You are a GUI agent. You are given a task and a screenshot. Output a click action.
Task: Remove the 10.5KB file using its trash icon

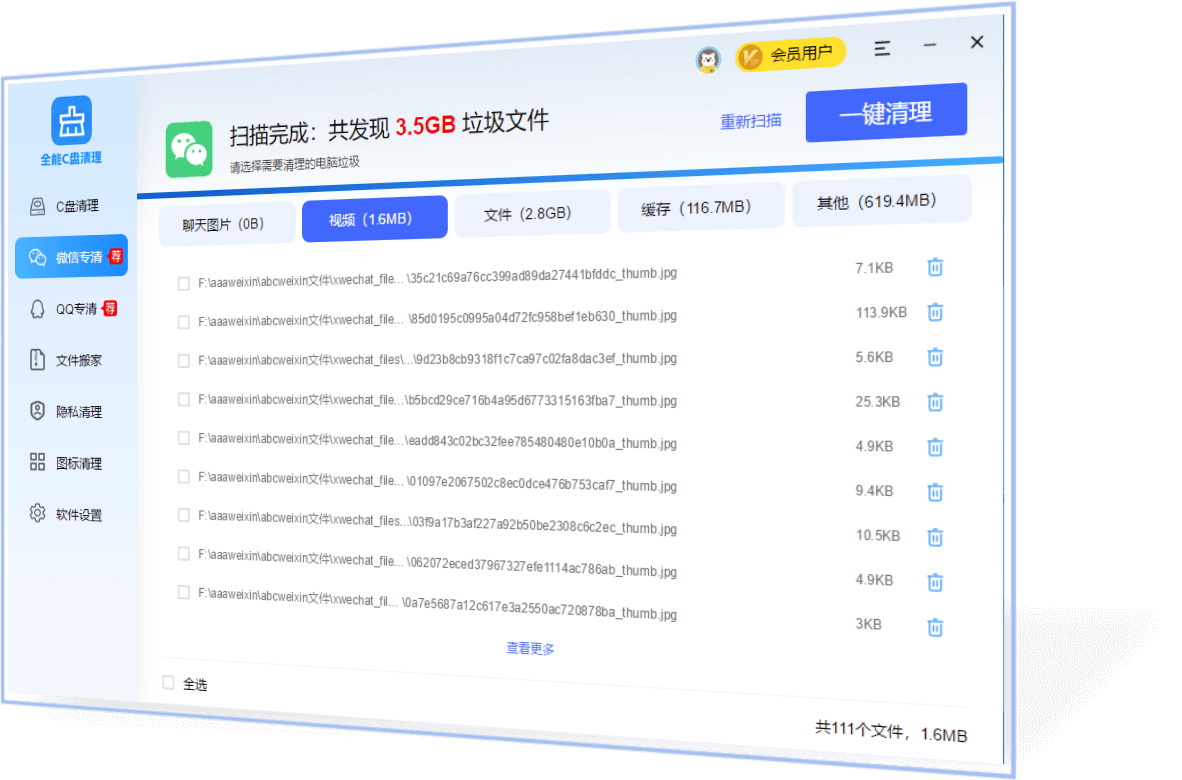click(x=935, y=537)
